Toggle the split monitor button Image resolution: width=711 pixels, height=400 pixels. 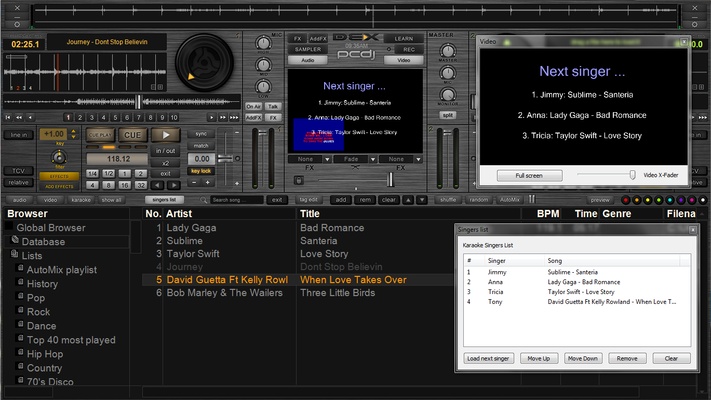448,115
